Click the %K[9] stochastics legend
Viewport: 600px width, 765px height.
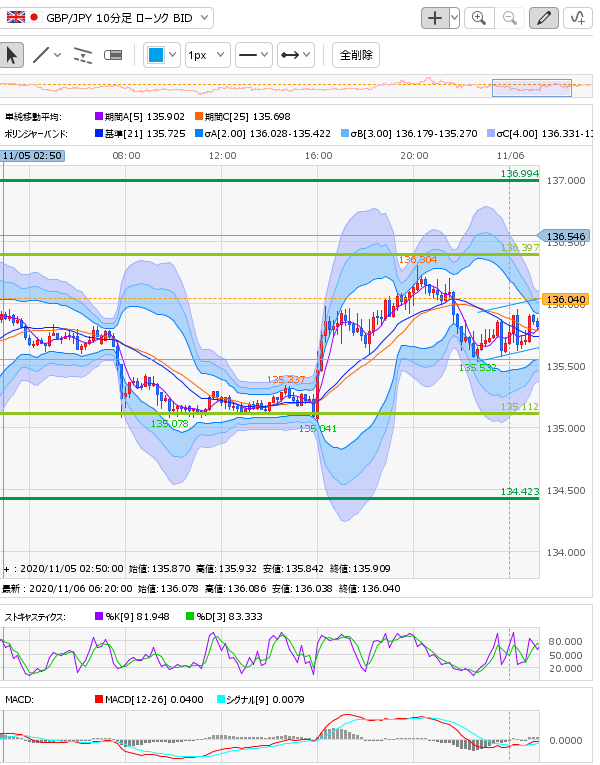click(x=132, y=617)
